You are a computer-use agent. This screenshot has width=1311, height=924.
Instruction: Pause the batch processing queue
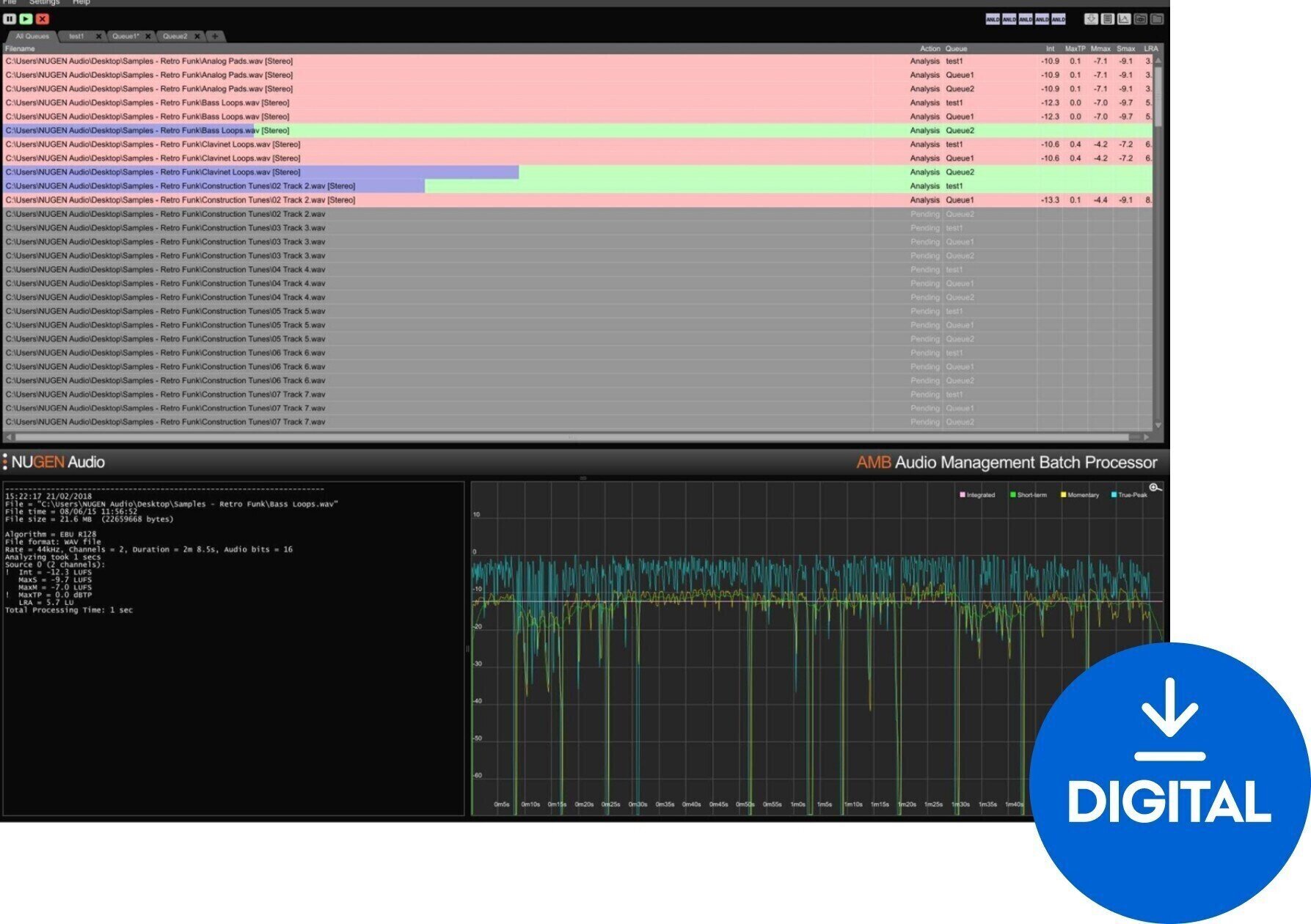[8, 19]
